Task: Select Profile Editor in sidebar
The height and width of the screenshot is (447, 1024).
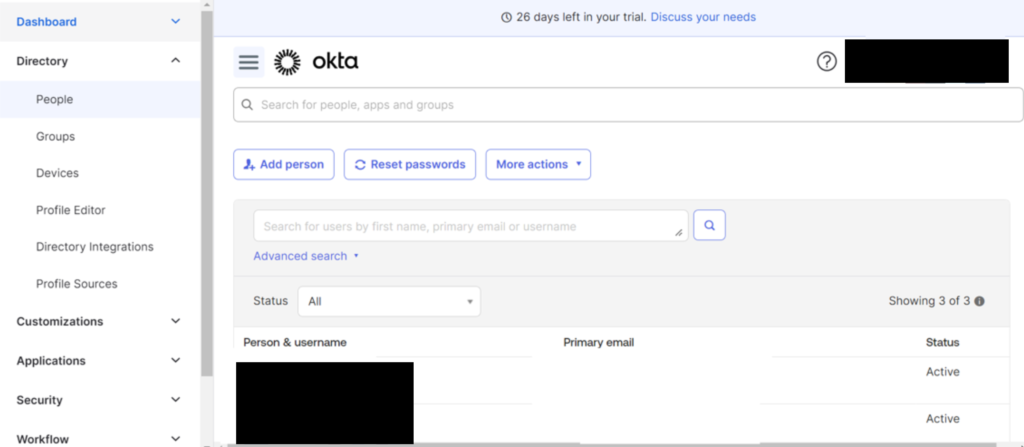Action: (70, 210)
